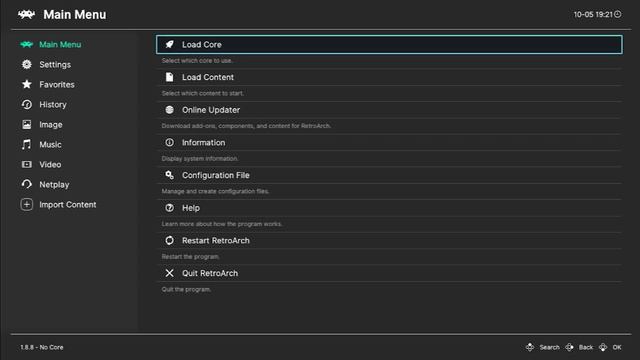
Task: Click the Restart RetroArch circular arrow icon
Action: point(169,240)
